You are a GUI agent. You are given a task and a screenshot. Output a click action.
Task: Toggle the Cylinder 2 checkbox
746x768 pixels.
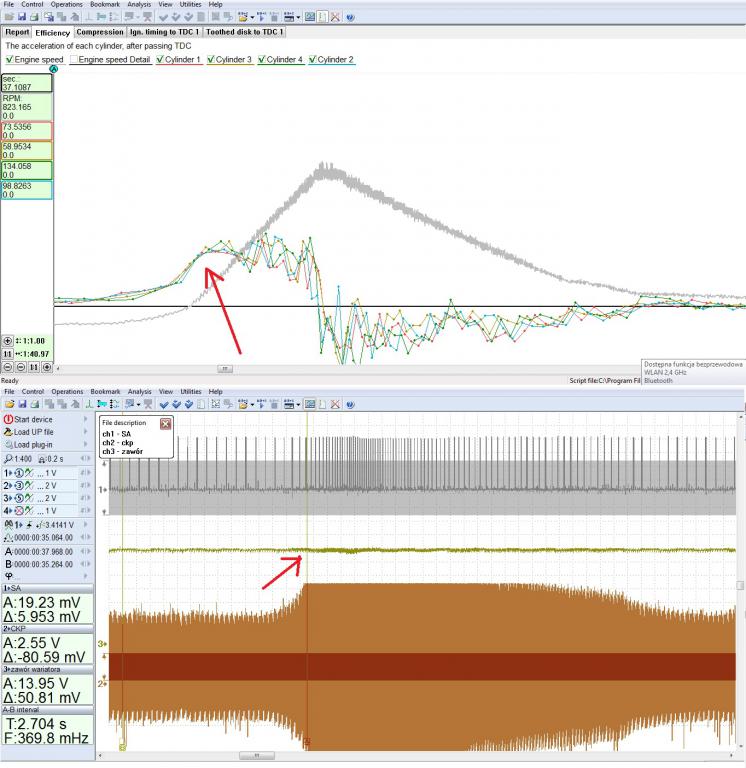(313, 59)
